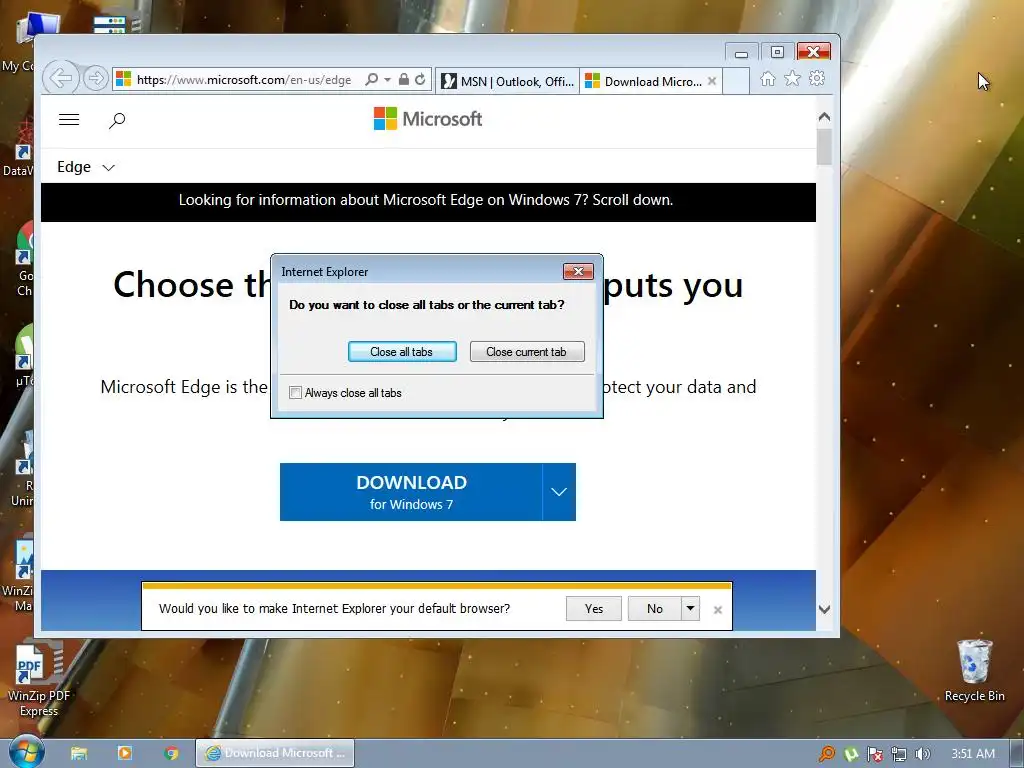Select the Download Microsoft tab
The image size is (1024, 768).
[x=645, y=81]
